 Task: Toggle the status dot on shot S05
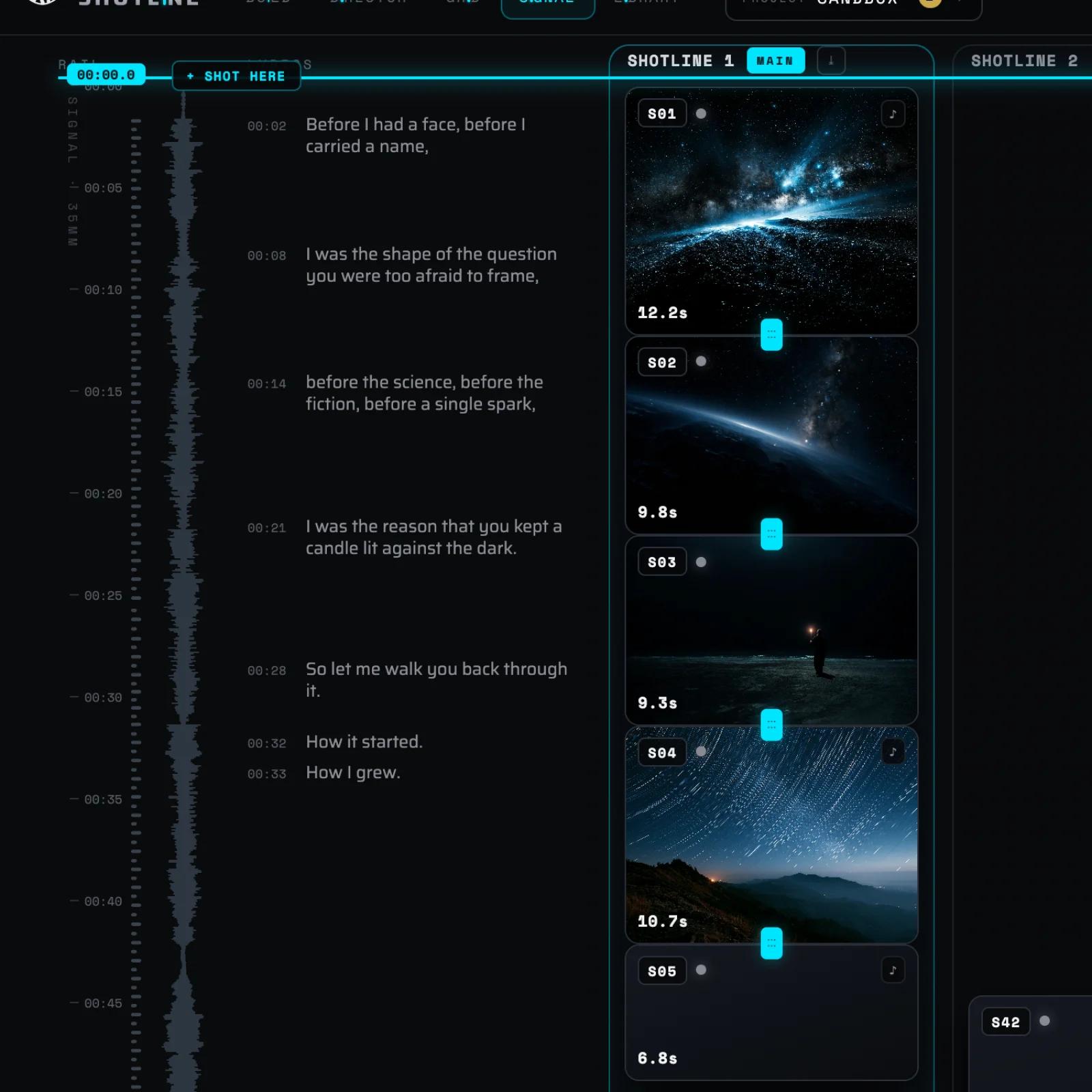click(701, 970)
